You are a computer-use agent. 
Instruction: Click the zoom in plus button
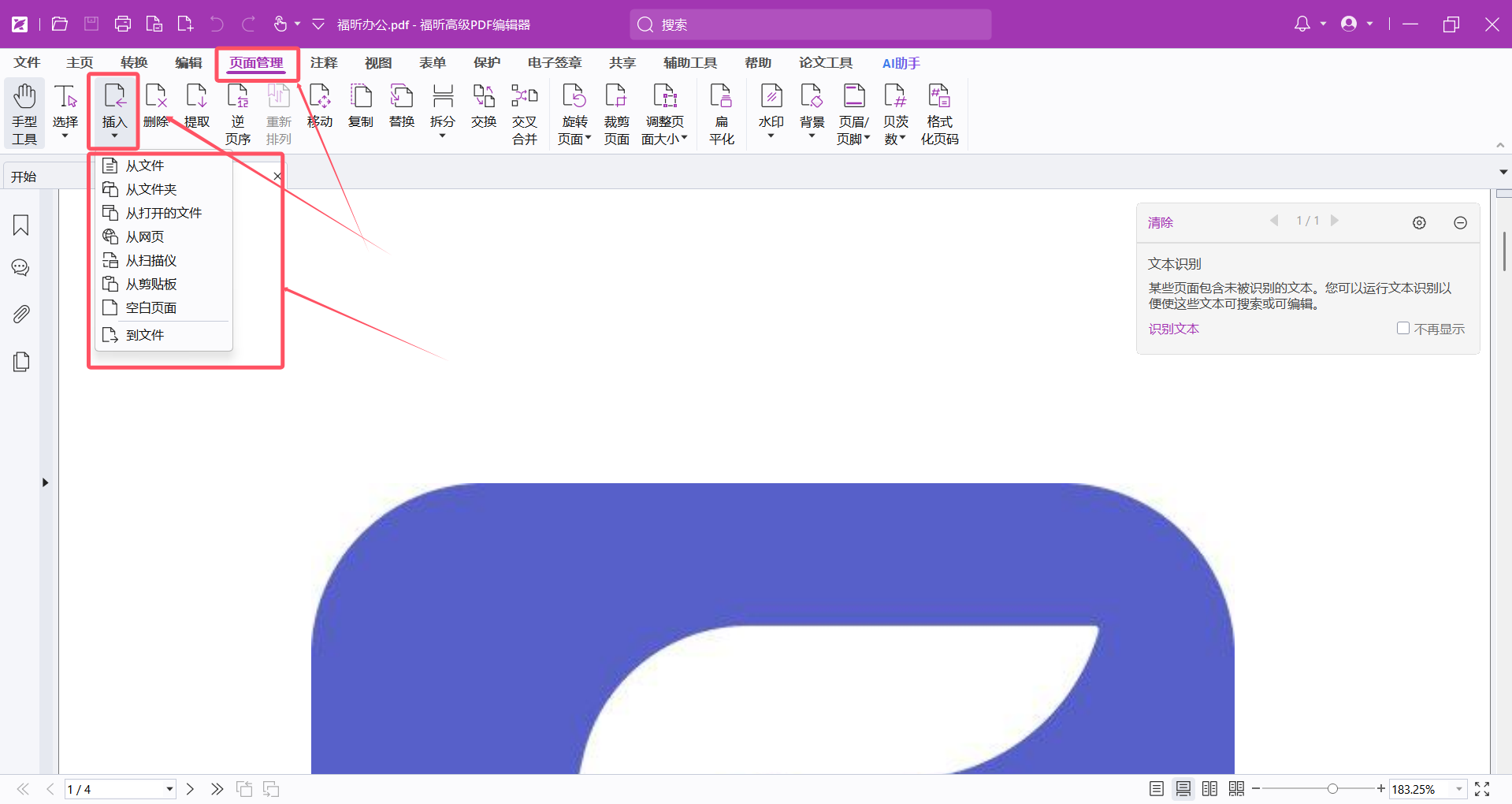[x=1381, y=789]
